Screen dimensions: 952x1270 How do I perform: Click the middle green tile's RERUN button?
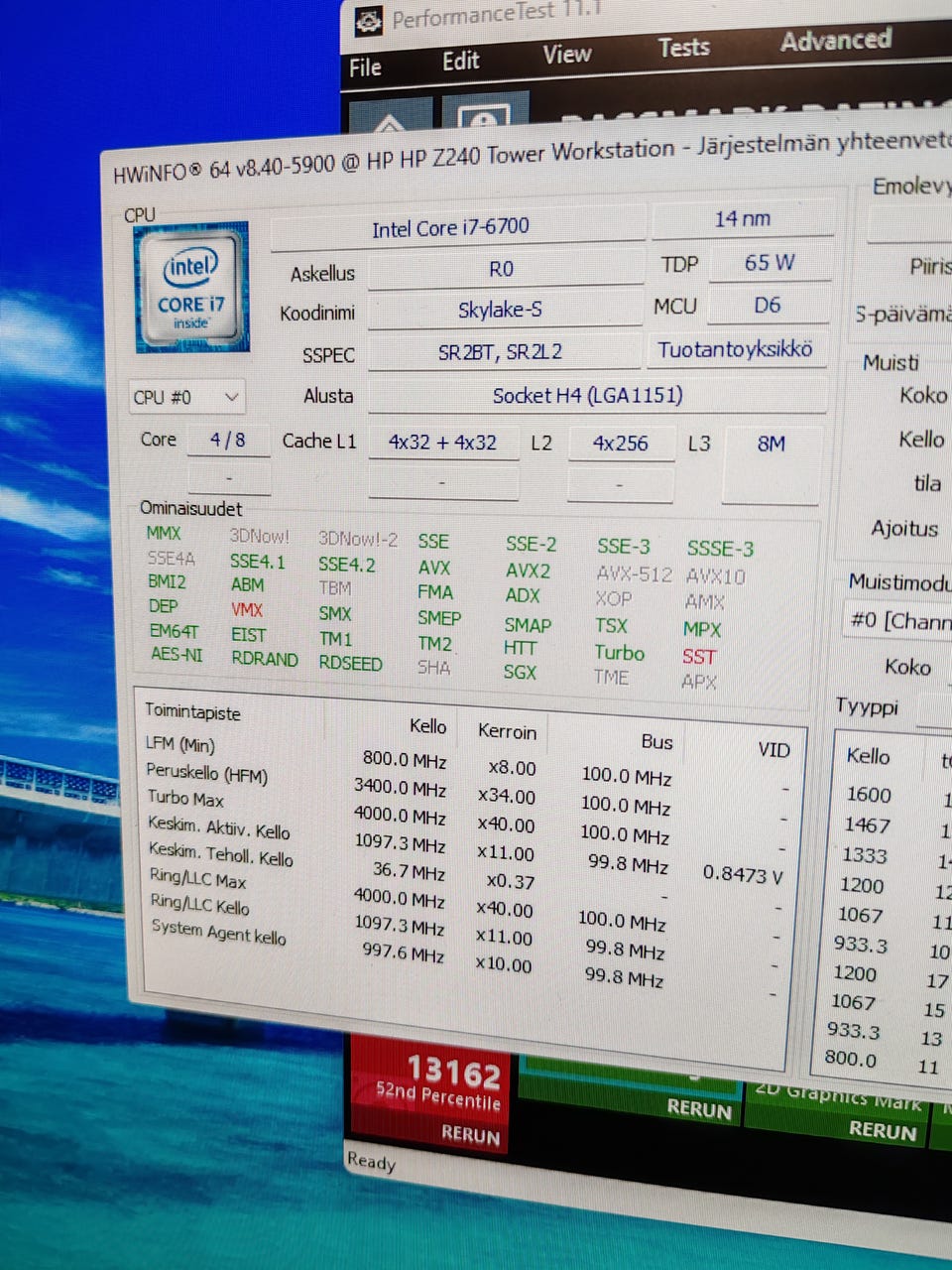(699, 1108)
